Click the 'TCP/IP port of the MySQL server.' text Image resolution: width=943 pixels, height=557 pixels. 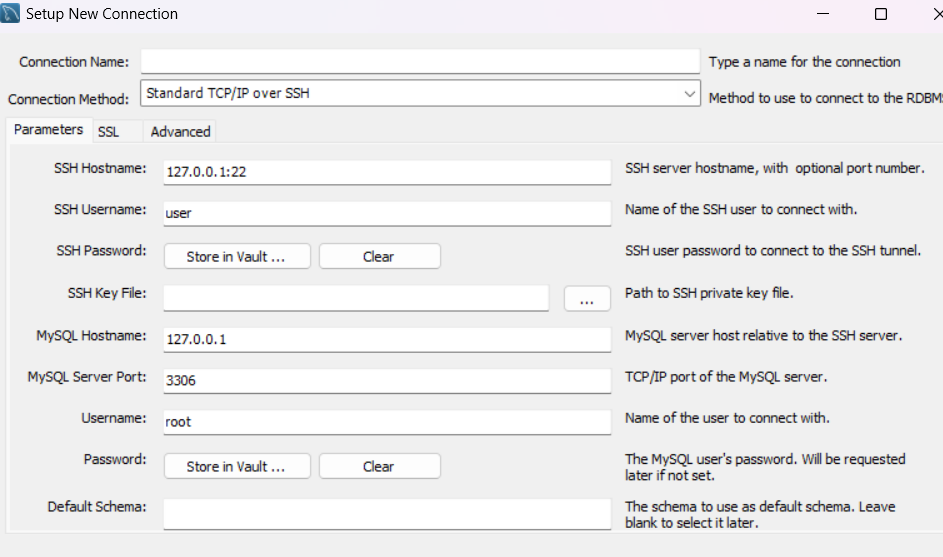(726, 377)
